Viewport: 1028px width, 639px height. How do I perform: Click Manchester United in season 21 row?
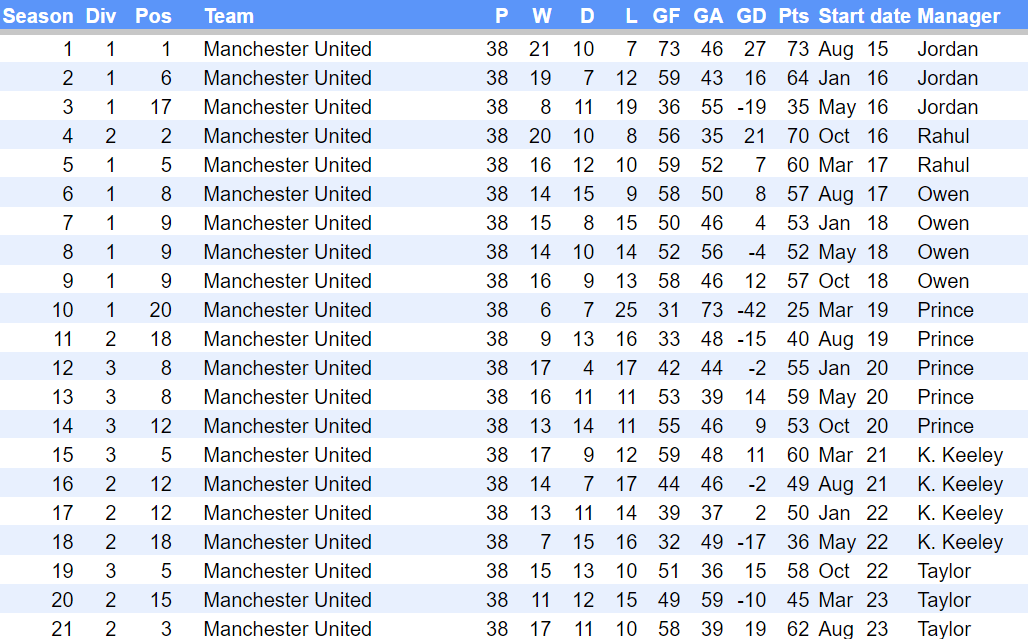[x=287, y=628]
